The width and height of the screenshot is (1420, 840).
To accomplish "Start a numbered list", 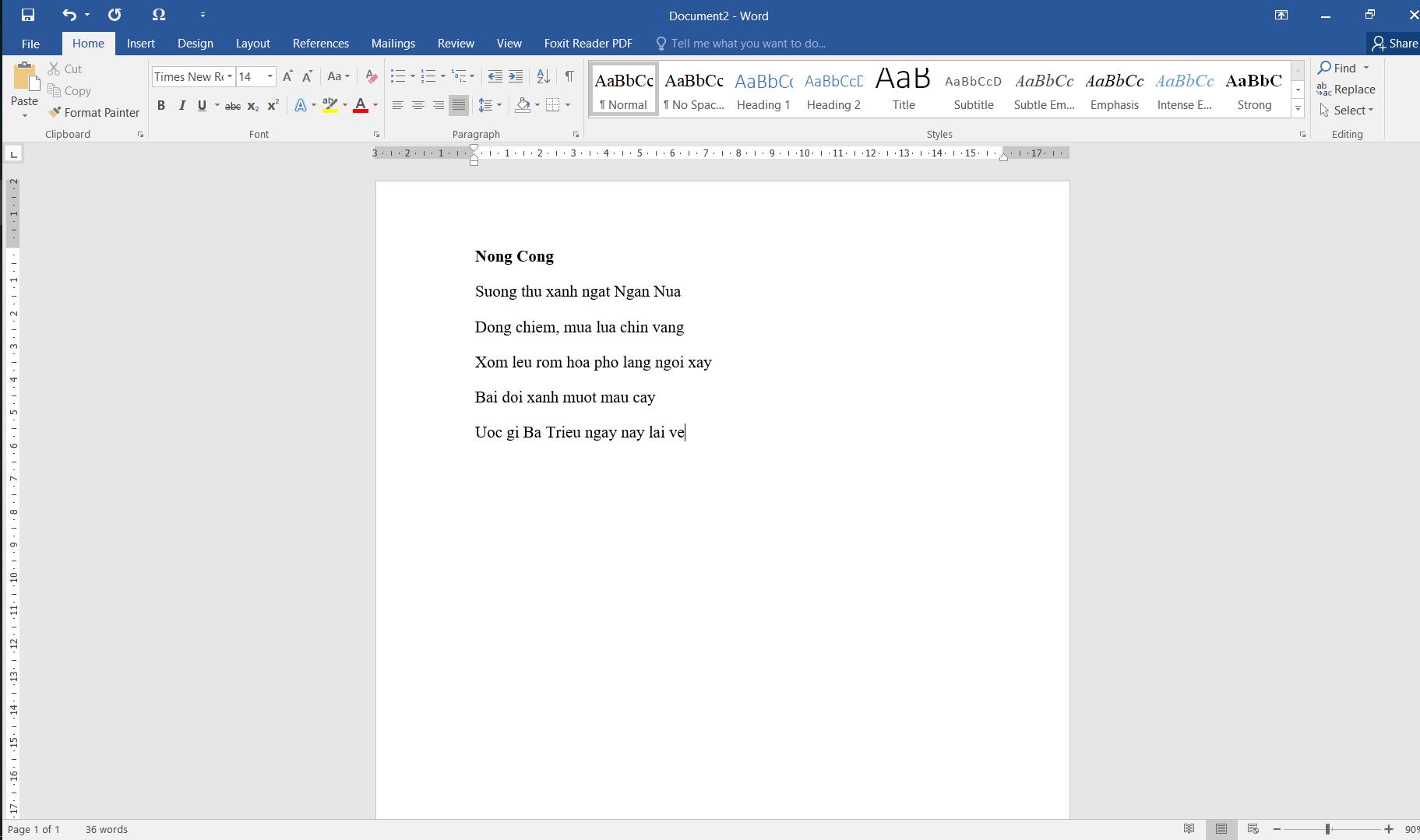I will click(428, 76).
